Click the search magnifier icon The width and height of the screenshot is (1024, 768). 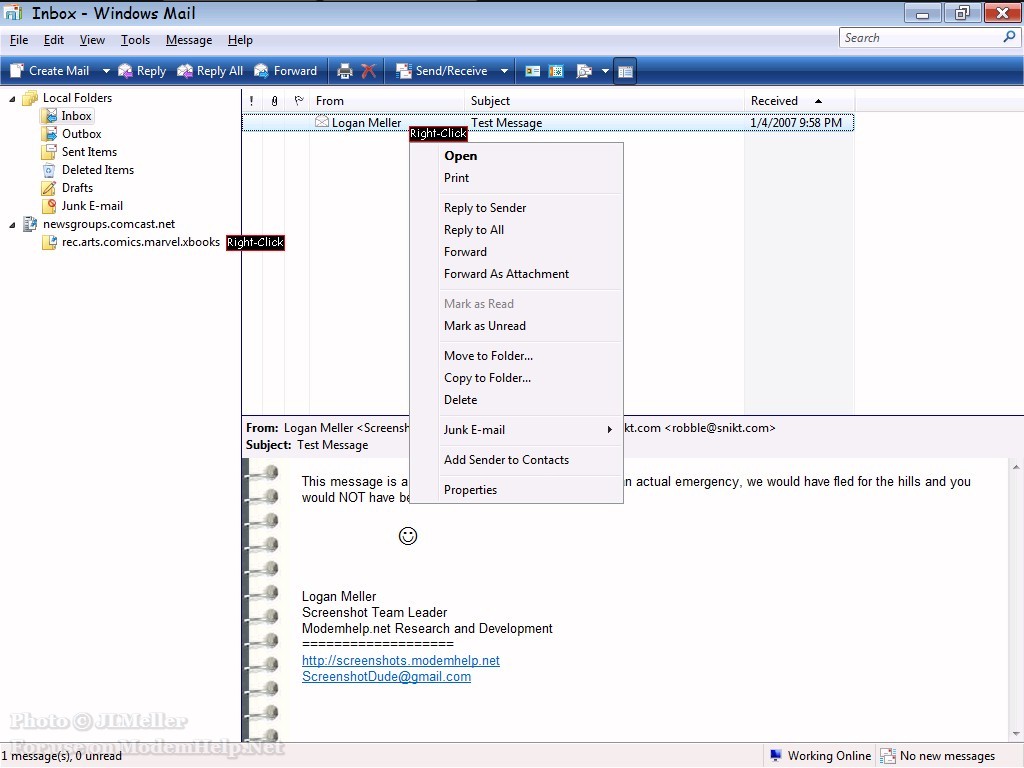tap(1009, 37)
